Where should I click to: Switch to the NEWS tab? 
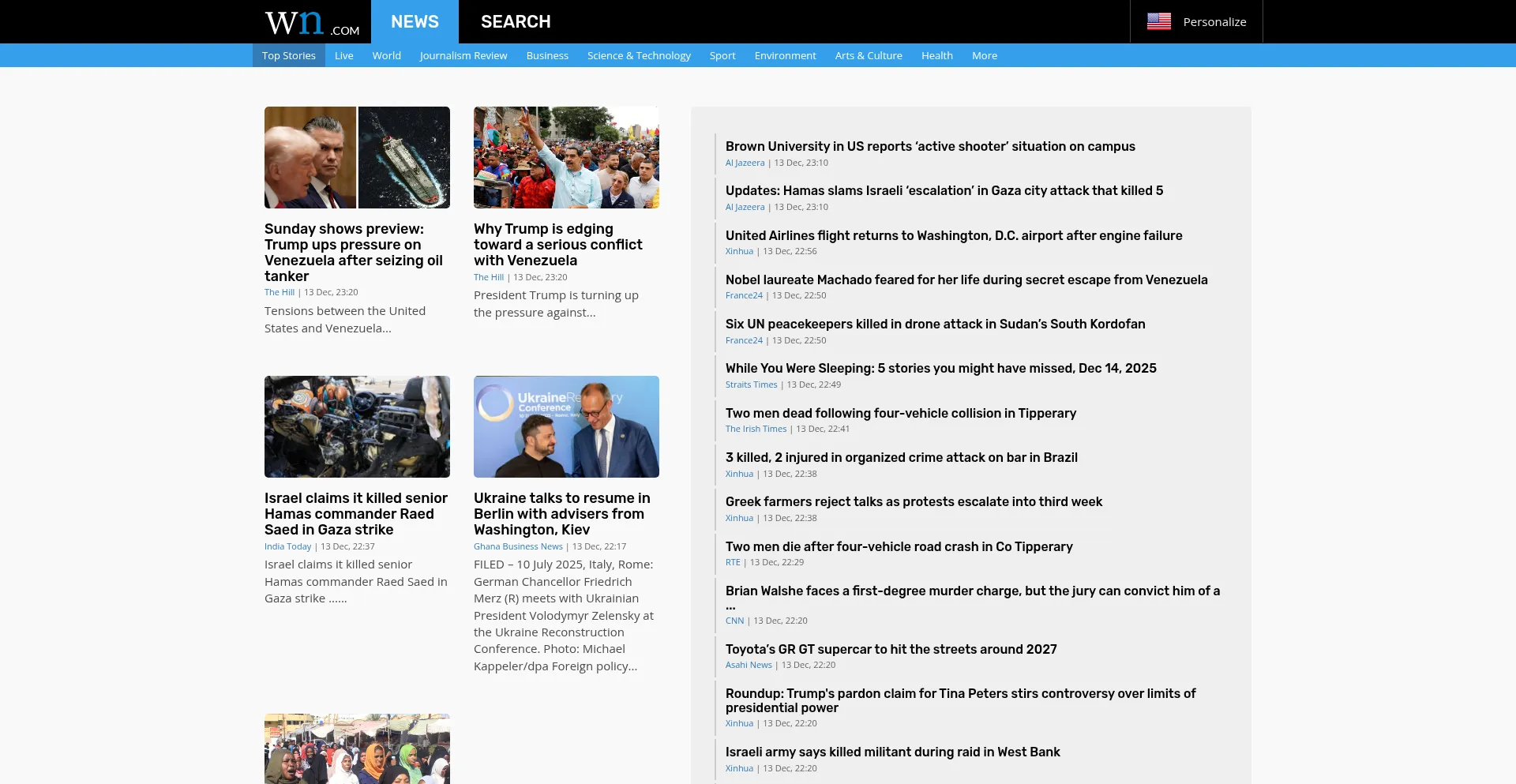[415, 22]
